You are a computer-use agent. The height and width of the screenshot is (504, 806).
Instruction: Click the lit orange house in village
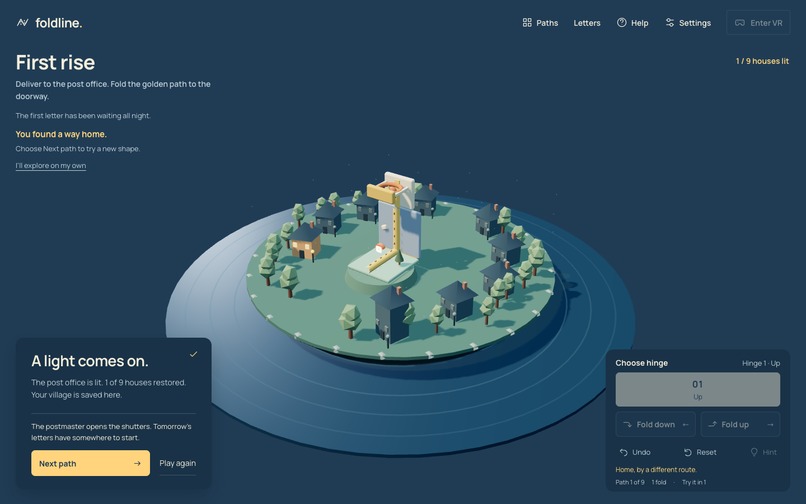pyautogui.click(x=306, y=243)
